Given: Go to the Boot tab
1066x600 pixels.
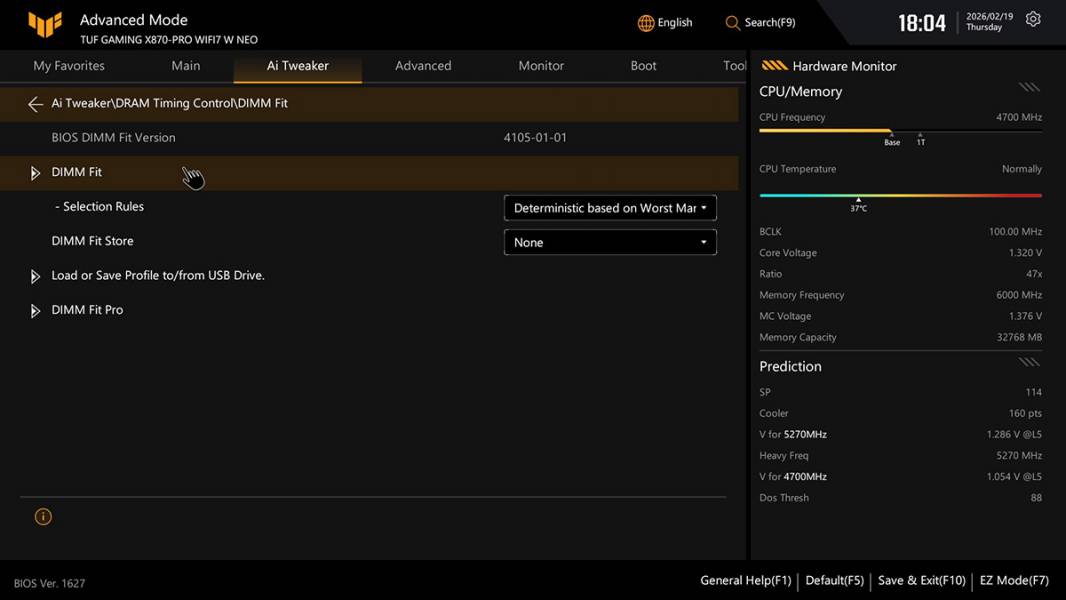Looking at the screenshot, I should coord(643,66).
